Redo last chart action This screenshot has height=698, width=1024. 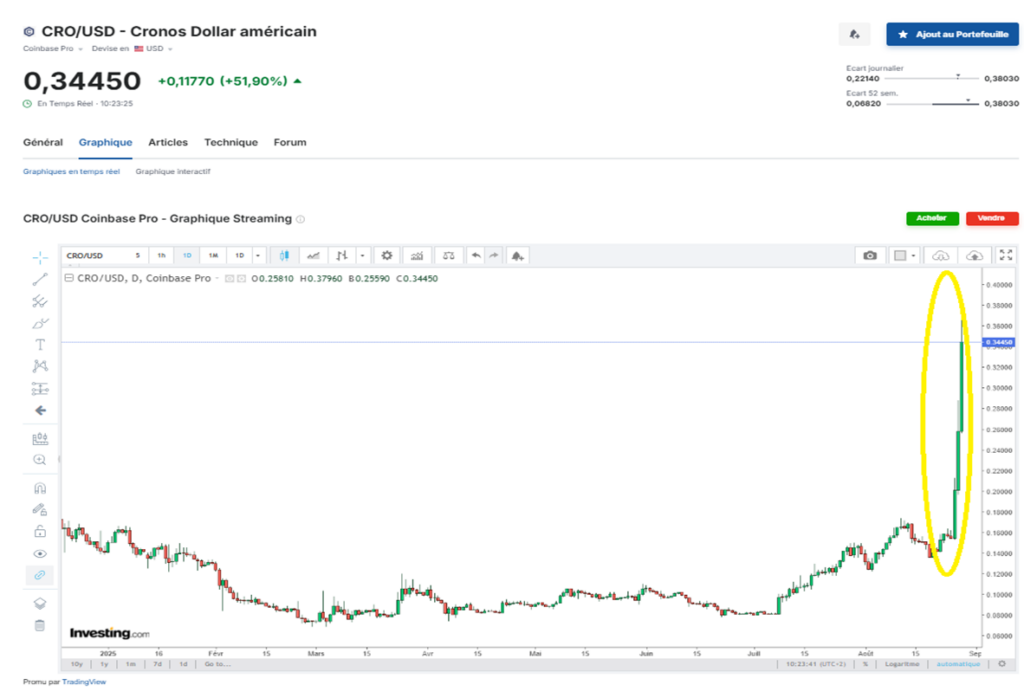pyautogui.click(x=494, y=255)
